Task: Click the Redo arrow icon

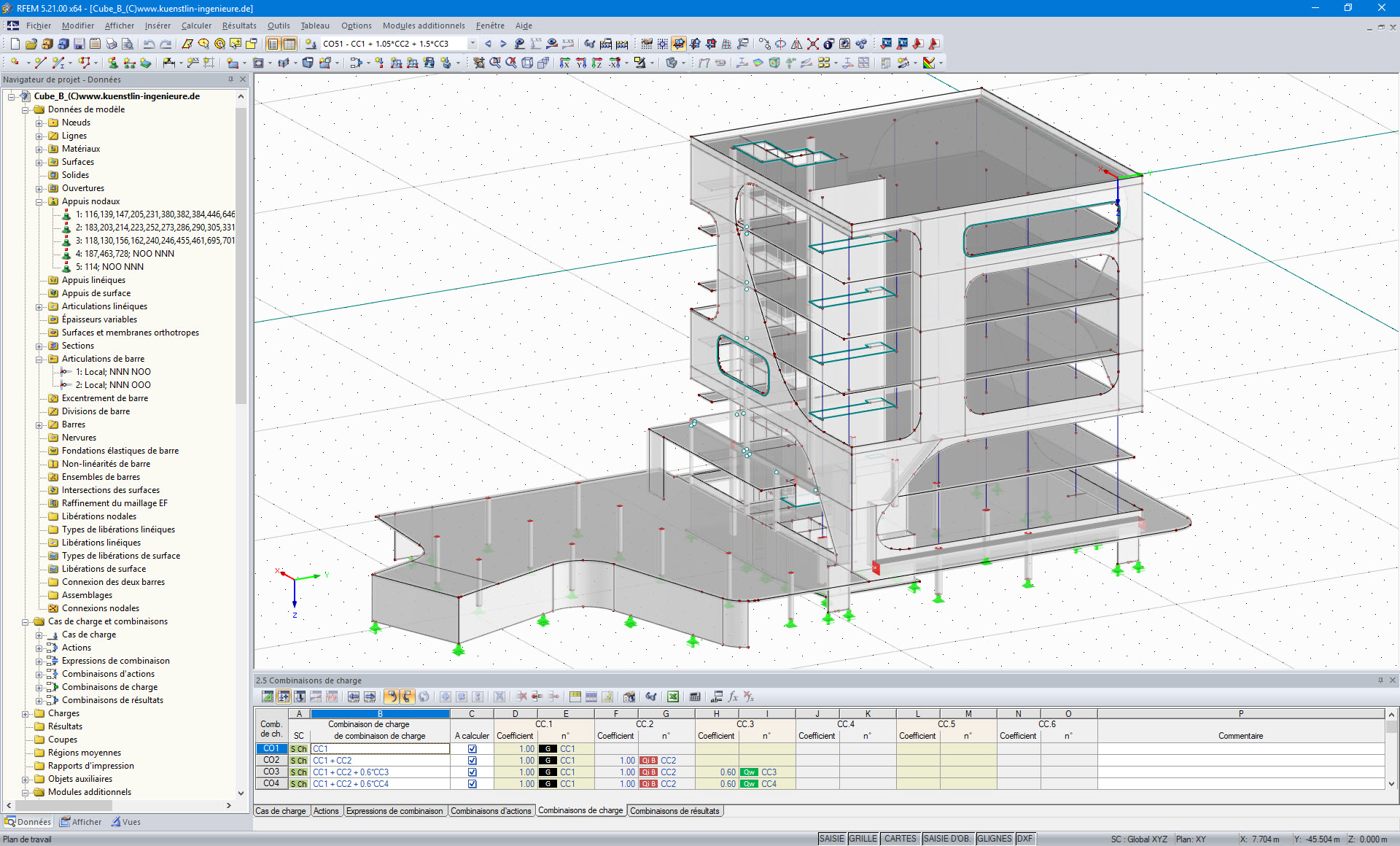Action: (166, 44)
